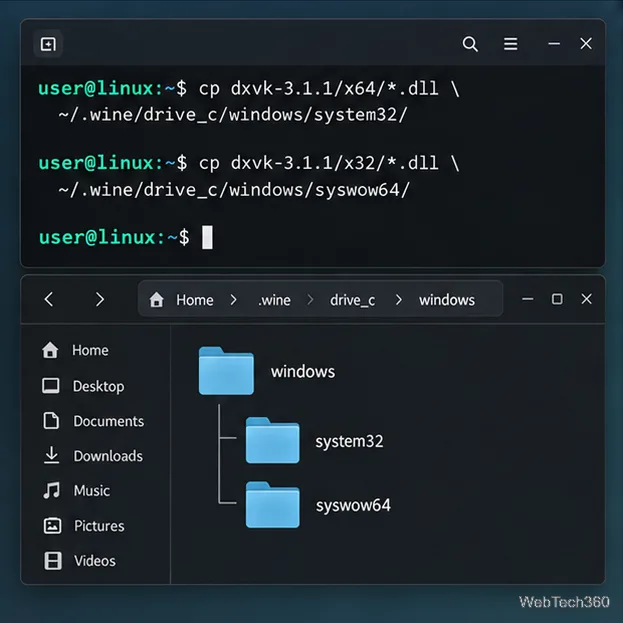The image size is (623, 623).
Task: Open Videos in the sidebar
Action: [x=95, y=561]
